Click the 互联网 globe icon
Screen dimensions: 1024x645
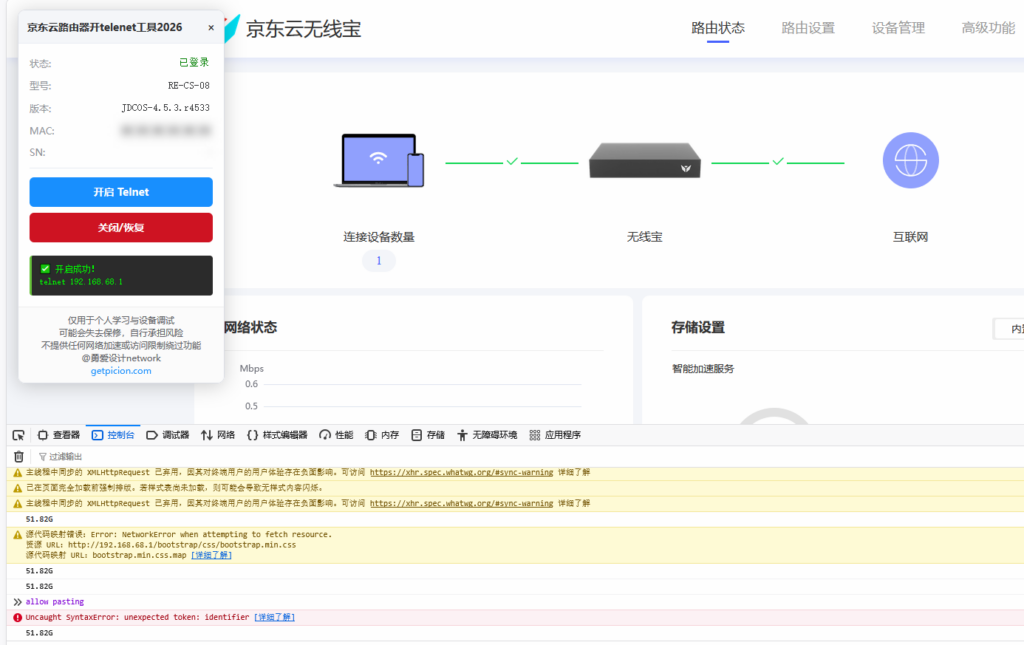pyautogui.click(x=910, y=161)
